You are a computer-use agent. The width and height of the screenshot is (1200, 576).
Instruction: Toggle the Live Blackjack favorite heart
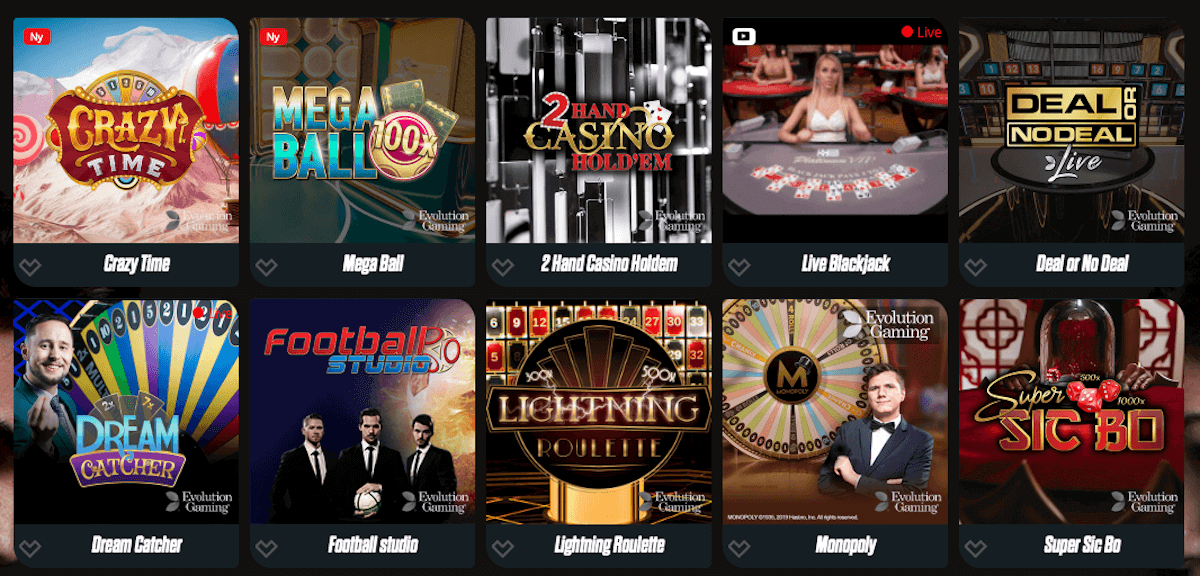[738, 268]
